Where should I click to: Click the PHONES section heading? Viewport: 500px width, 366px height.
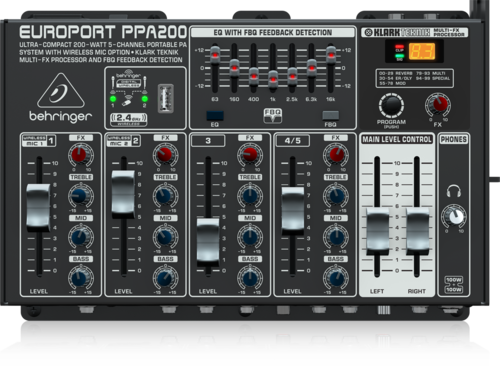pyautogui.click(x=454, y=139)
